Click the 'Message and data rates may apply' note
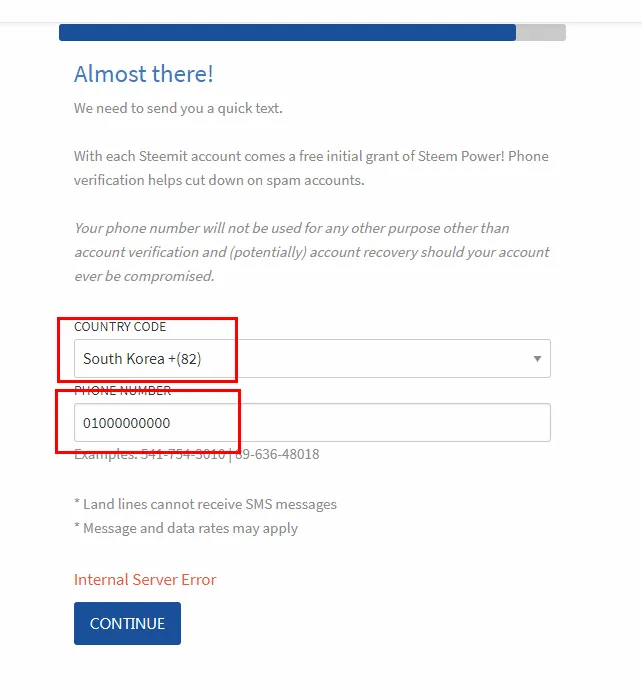This screenshot has height=700, width=642. coord(186,528)
